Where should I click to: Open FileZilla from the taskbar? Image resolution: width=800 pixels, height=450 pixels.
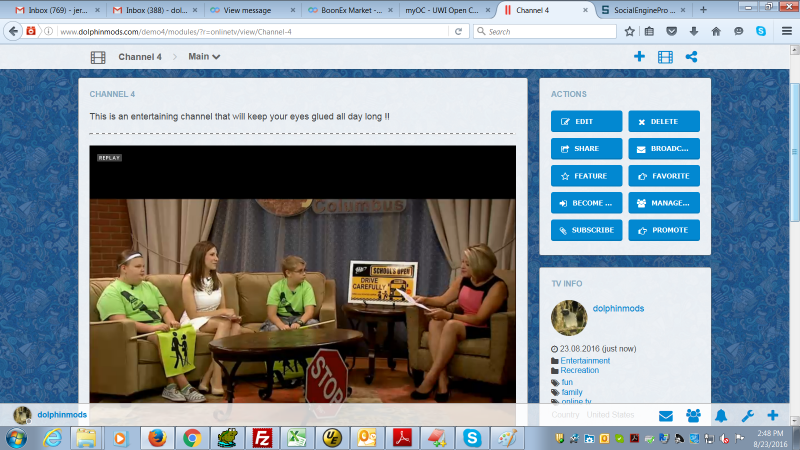(x=262, y=438)
